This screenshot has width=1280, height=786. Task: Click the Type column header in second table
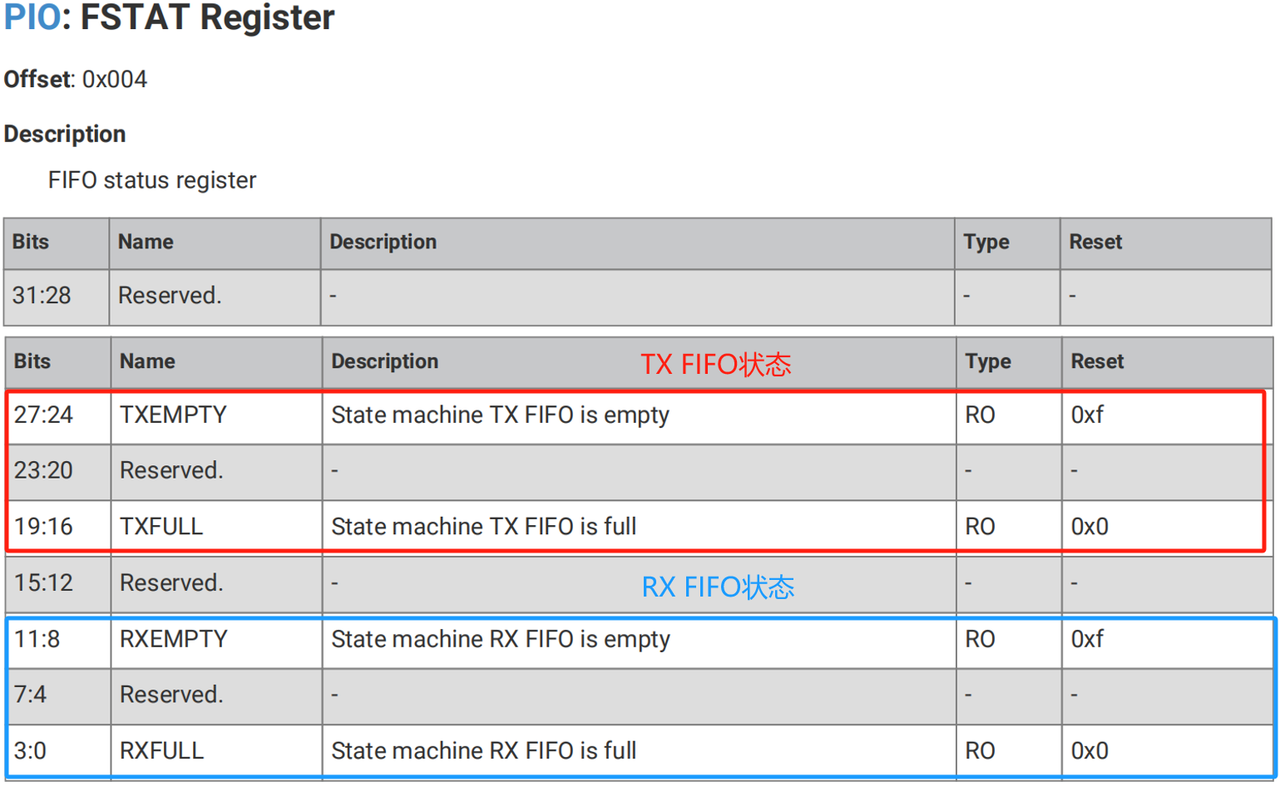point(988,361)
